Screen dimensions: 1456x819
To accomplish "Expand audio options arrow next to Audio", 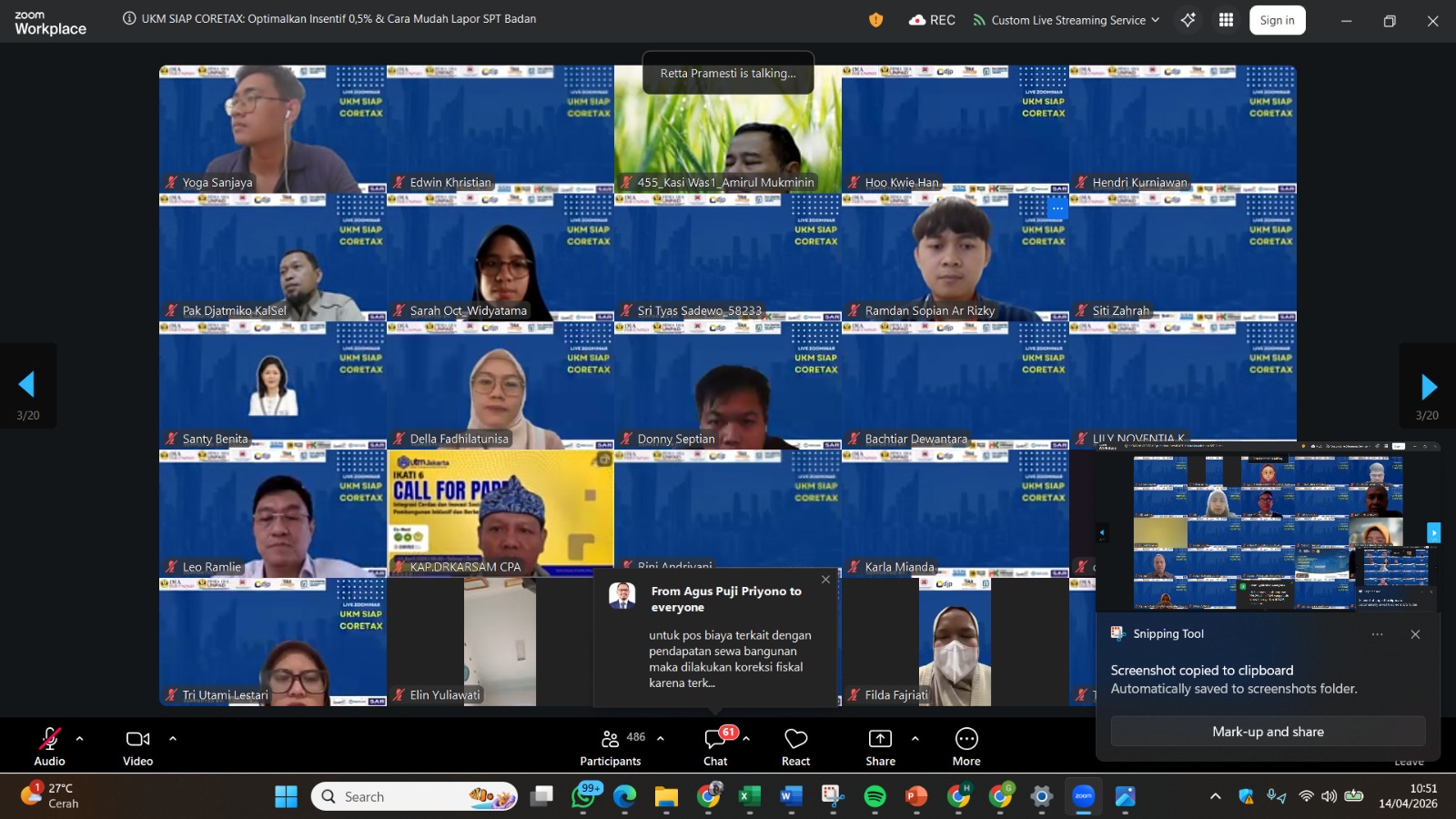I will pos(80,739).
